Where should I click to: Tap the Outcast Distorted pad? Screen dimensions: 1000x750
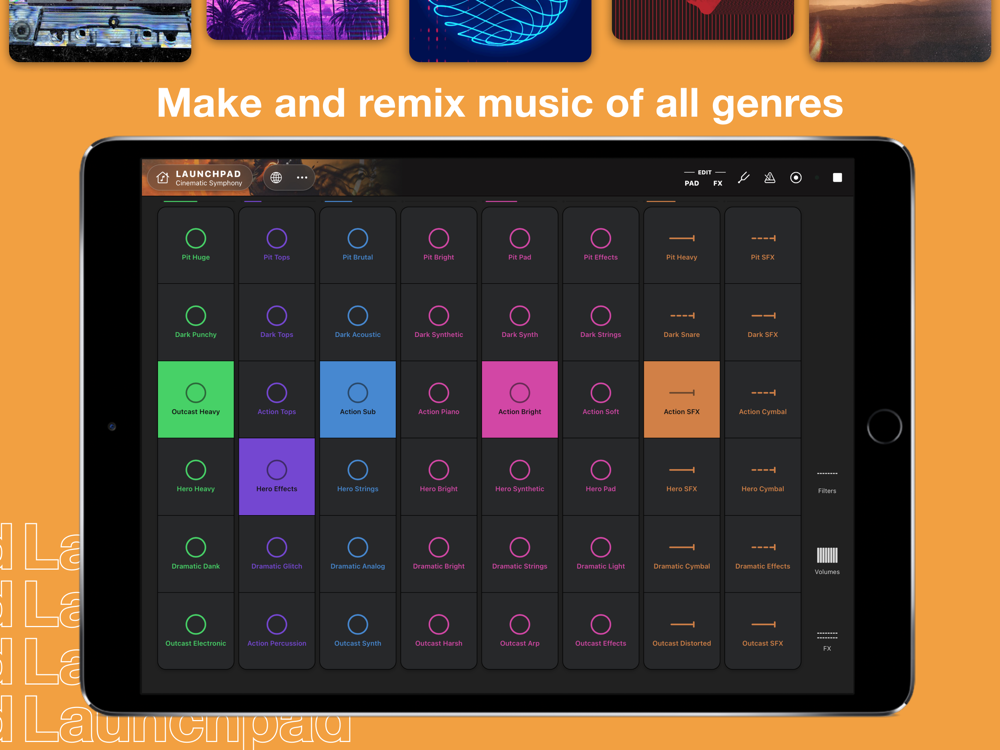tap(682, 631)
